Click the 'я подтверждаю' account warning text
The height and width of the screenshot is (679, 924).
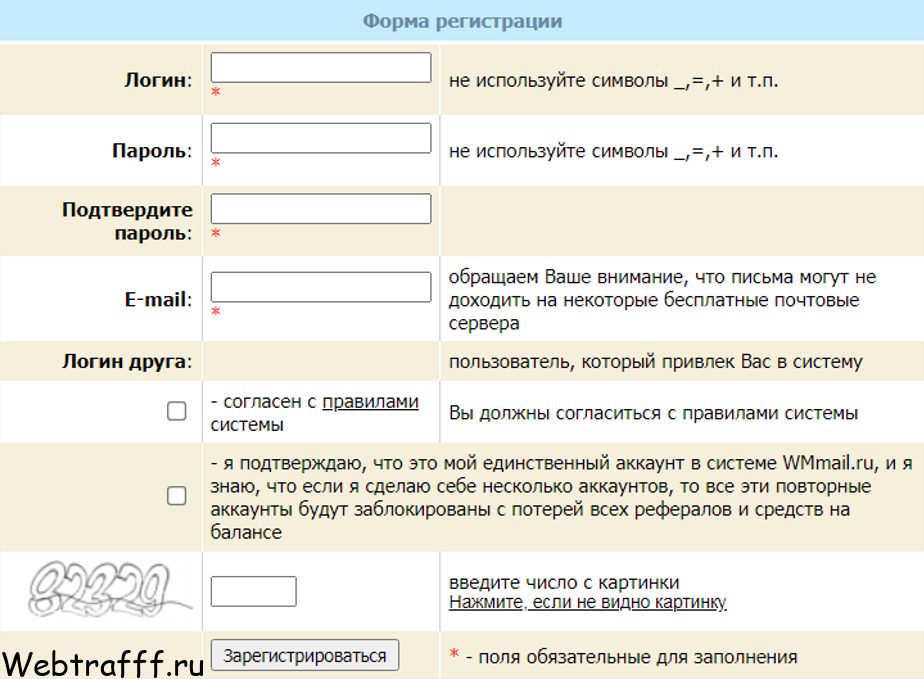[561, 497]
